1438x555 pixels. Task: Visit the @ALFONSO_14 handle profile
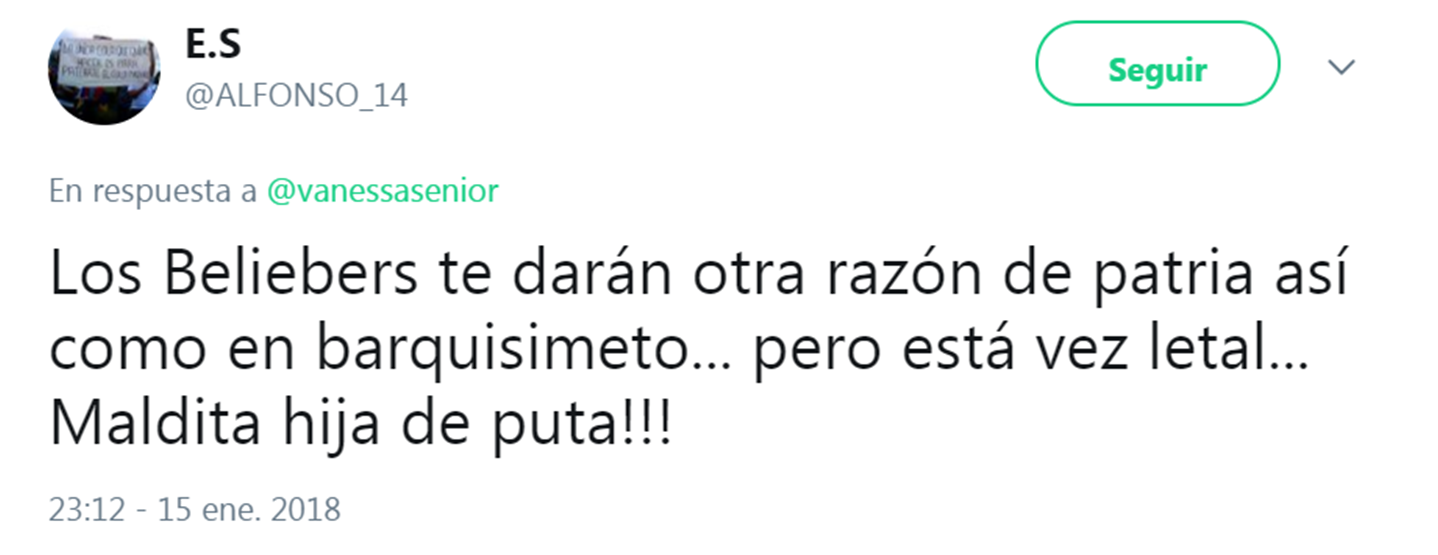tap(296, 97)
